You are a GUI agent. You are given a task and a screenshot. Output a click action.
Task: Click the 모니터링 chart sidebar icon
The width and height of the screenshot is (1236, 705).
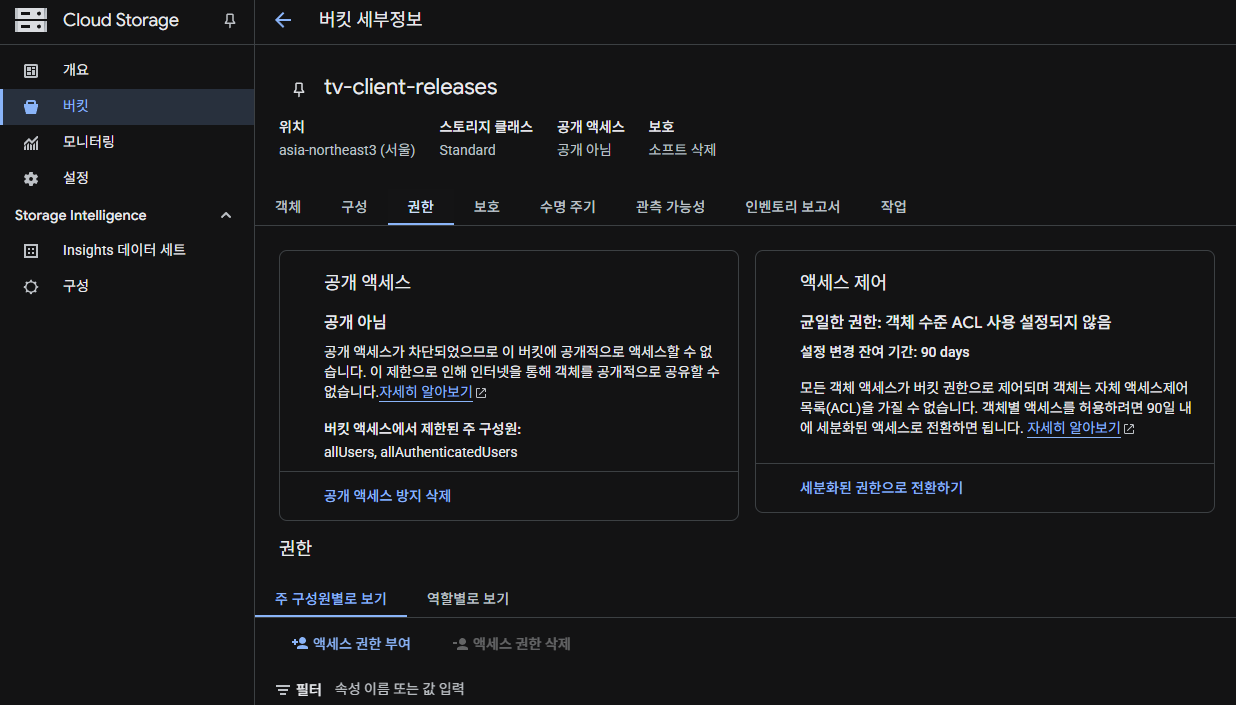click(31, 142)
